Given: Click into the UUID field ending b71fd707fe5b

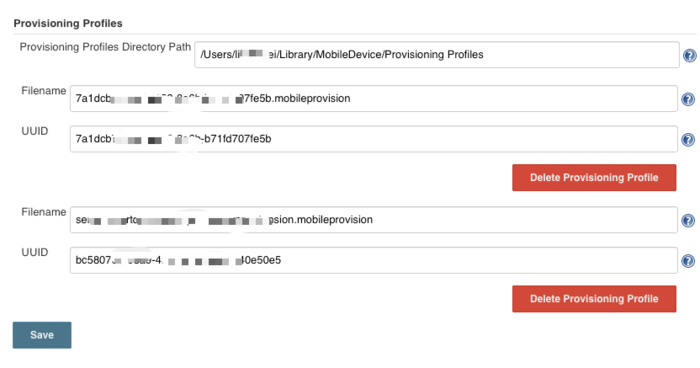Looking at the screenshot, I should (x=374, y=139).
